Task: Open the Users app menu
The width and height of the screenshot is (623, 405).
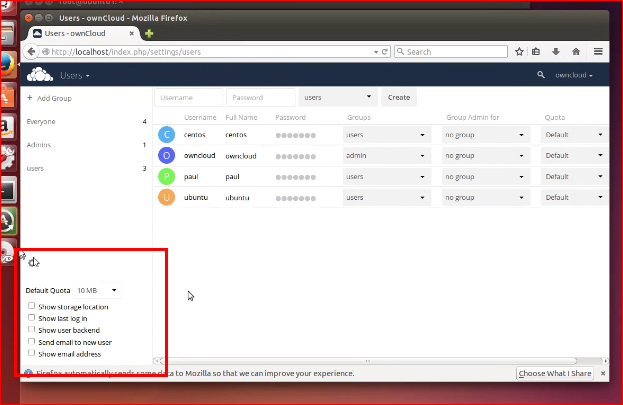Action: [x=75, y=76]
